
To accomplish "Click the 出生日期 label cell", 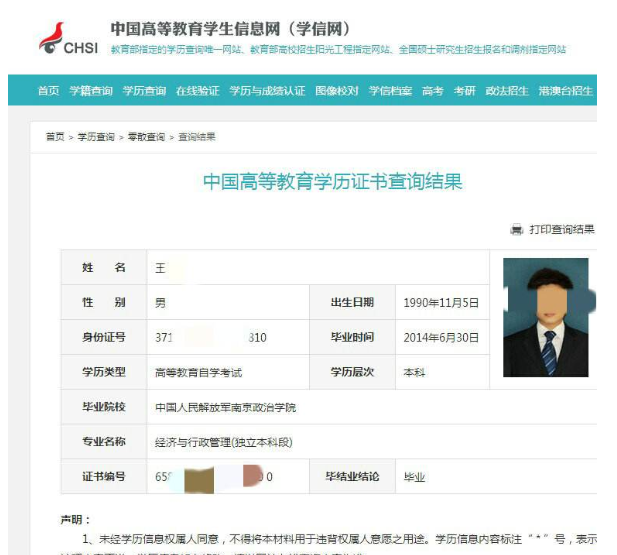I will click(x=352, y=302).
